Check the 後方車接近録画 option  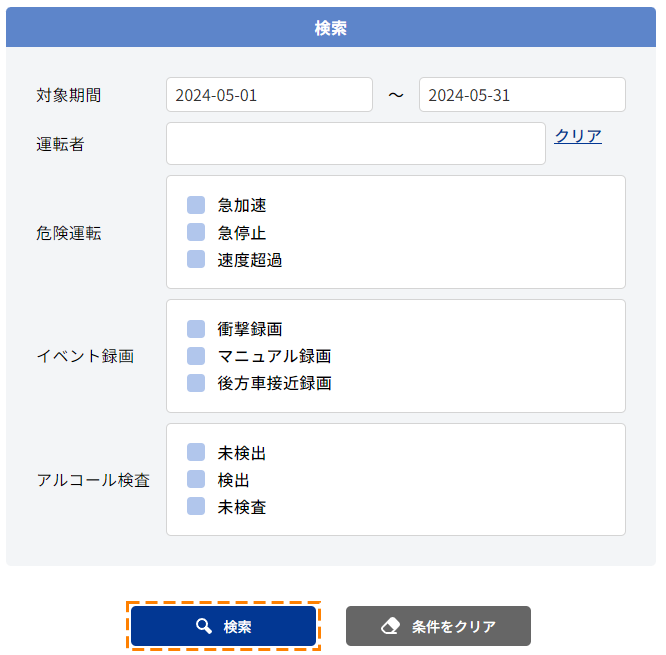[196, 383]
